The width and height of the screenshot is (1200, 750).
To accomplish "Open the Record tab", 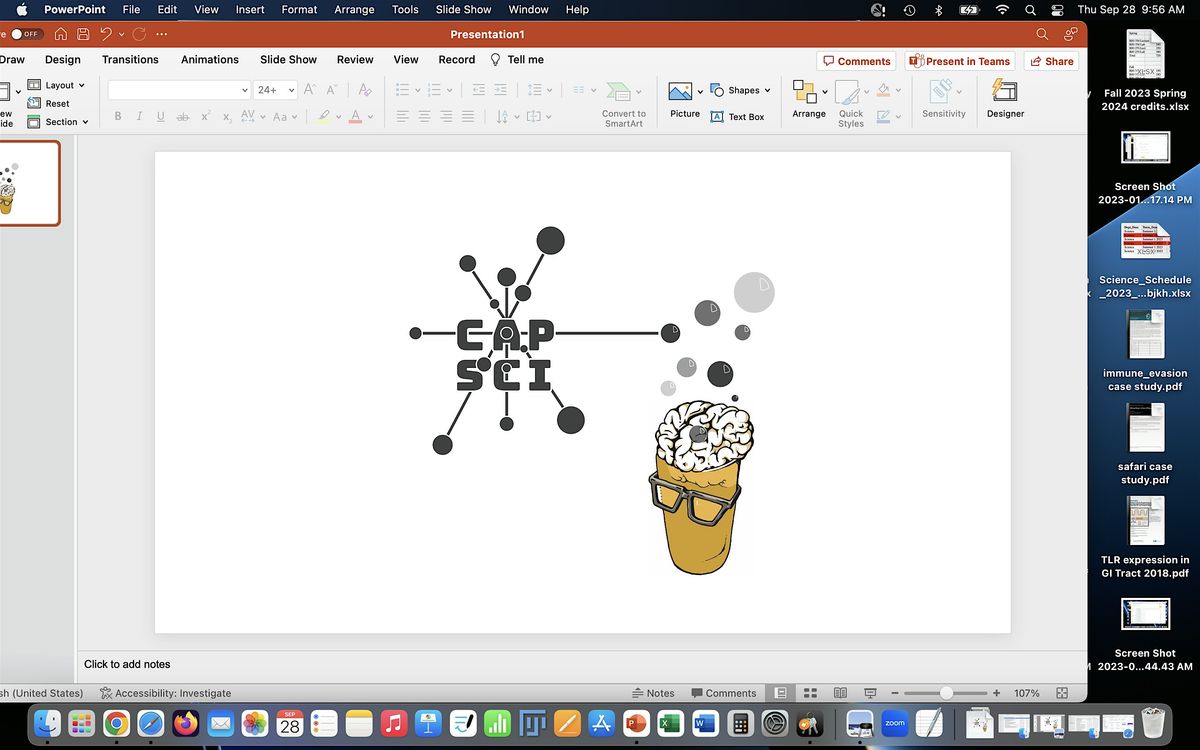I will pos(457,60).
